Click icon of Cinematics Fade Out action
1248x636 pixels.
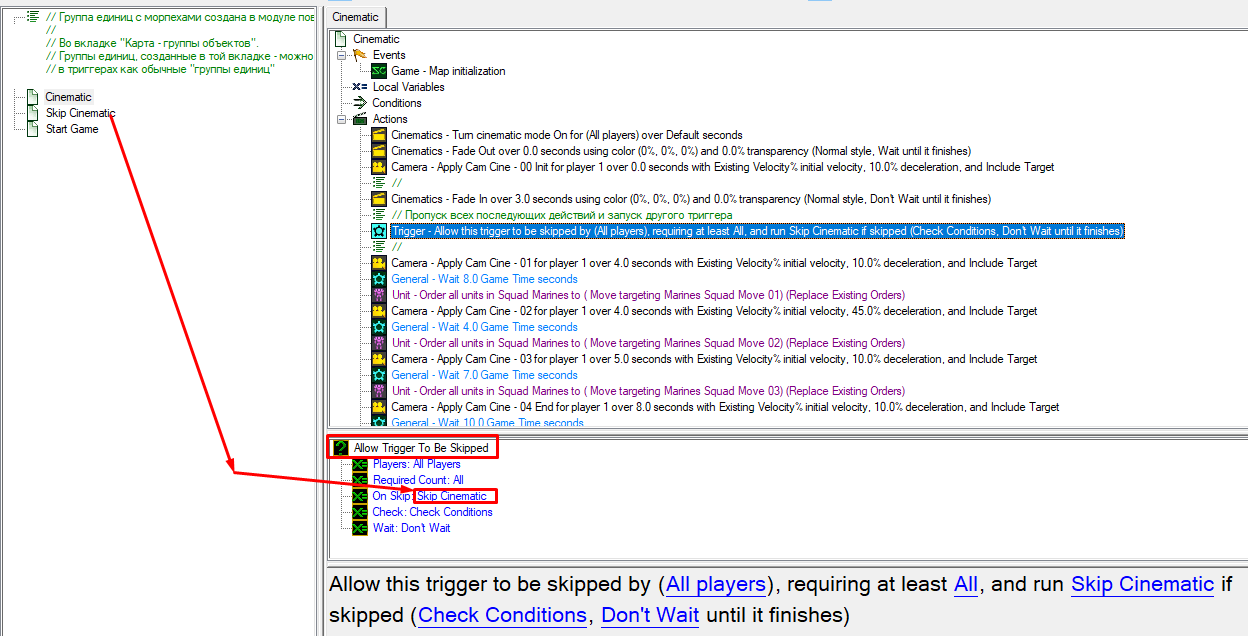(379, 151)
